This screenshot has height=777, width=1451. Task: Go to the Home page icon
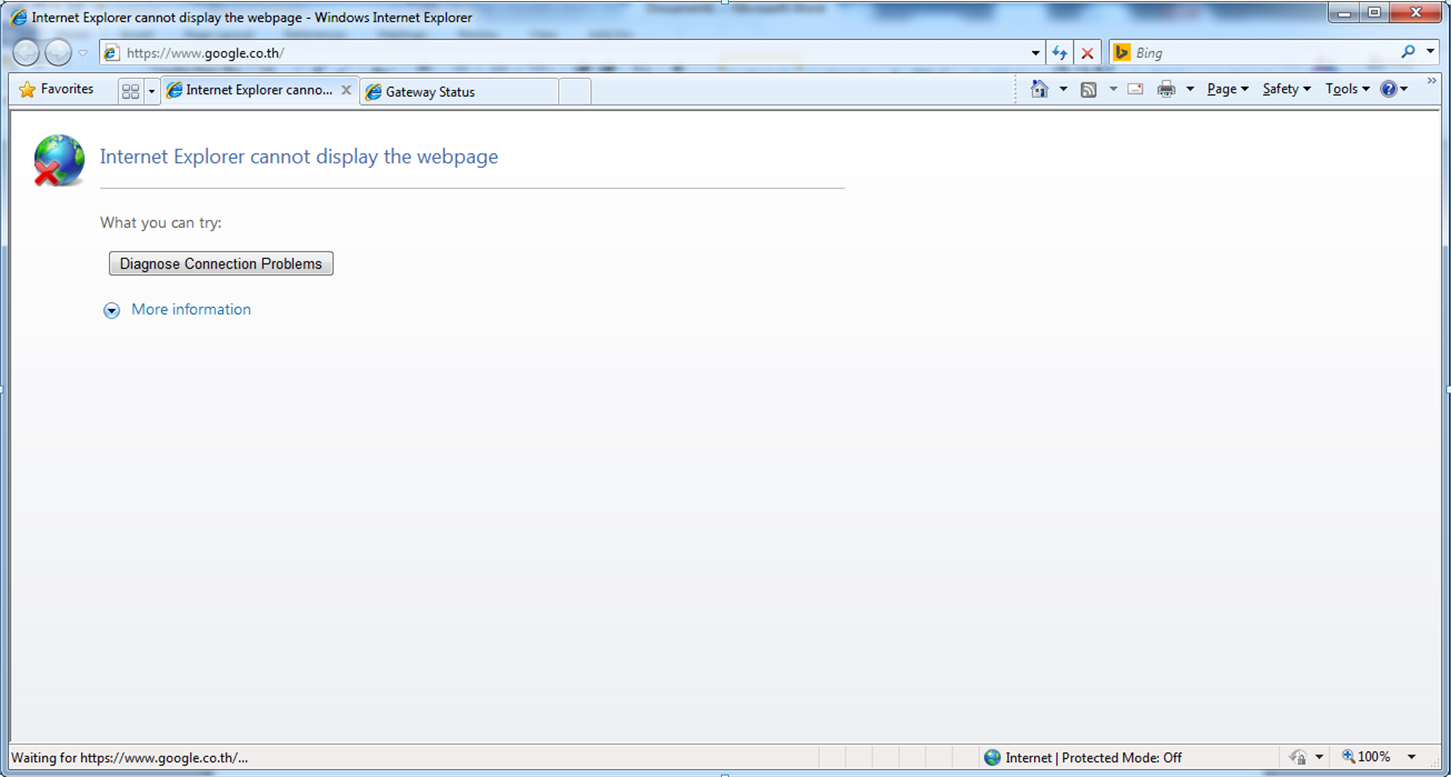1040,89
